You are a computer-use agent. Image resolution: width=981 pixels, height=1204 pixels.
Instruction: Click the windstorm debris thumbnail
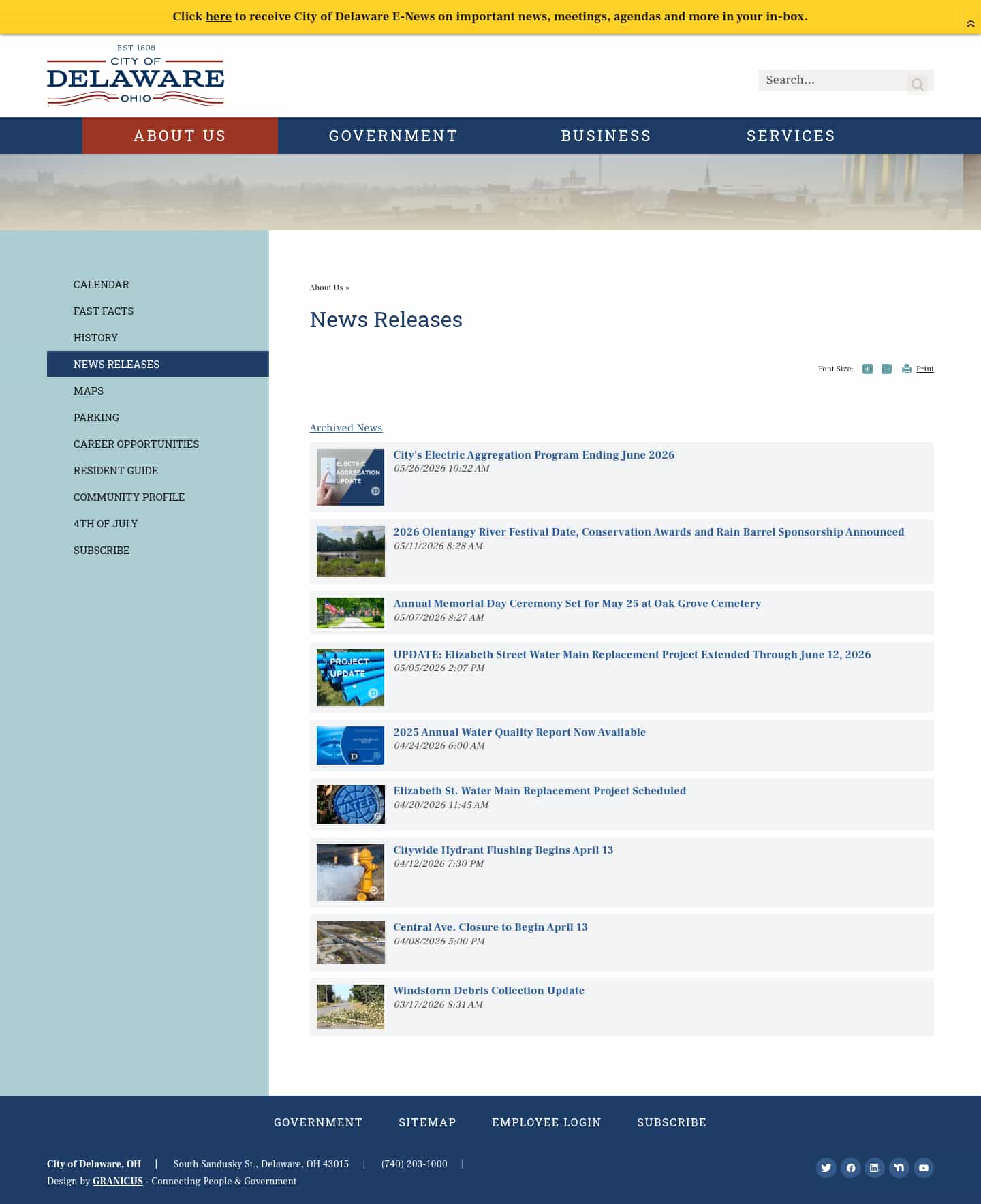point(350,1006)
